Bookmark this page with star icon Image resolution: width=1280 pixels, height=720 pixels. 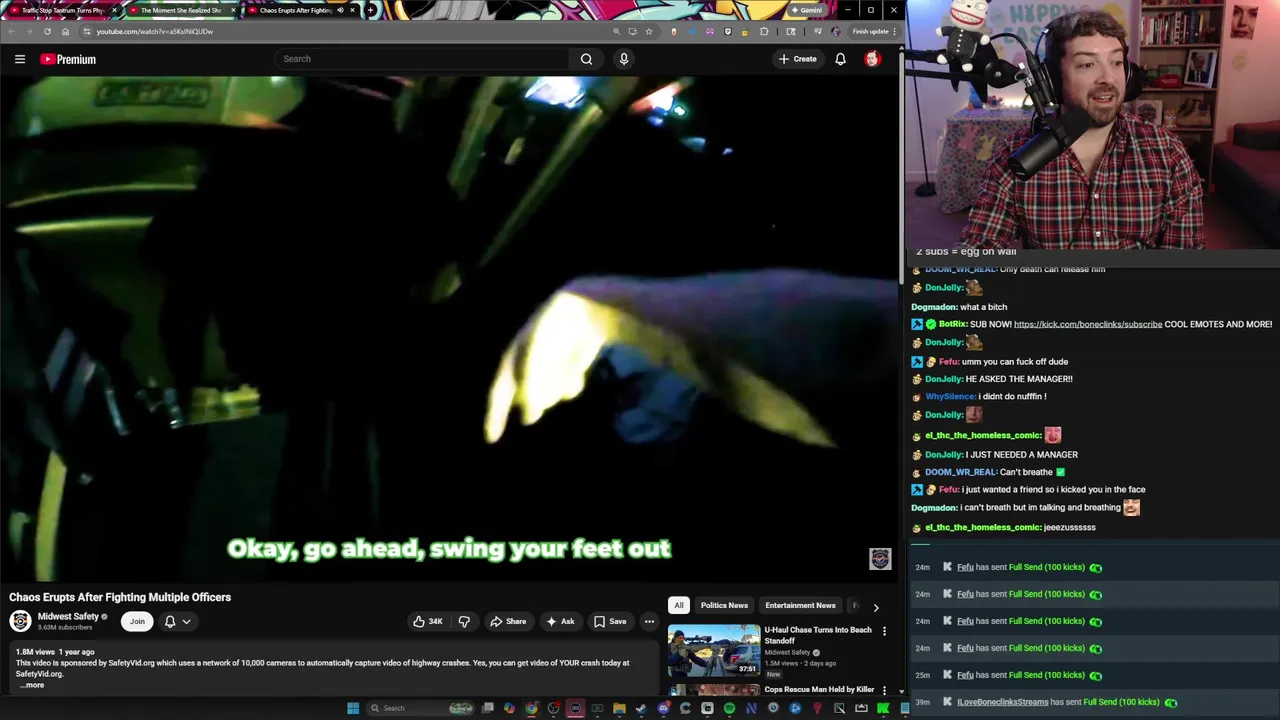pyautogui.click(x=649, y=31)
